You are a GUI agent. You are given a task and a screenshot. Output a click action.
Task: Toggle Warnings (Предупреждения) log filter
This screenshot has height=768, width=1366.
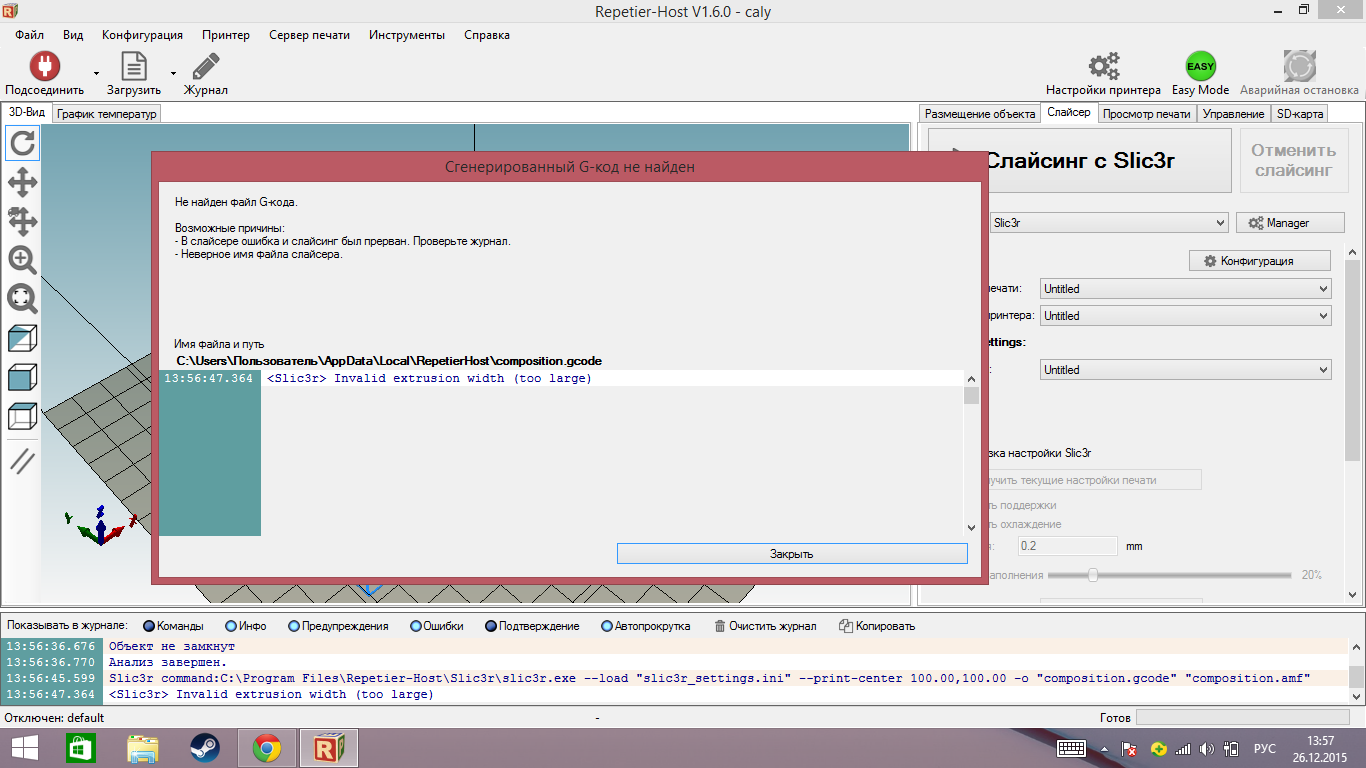pos(338,626)
